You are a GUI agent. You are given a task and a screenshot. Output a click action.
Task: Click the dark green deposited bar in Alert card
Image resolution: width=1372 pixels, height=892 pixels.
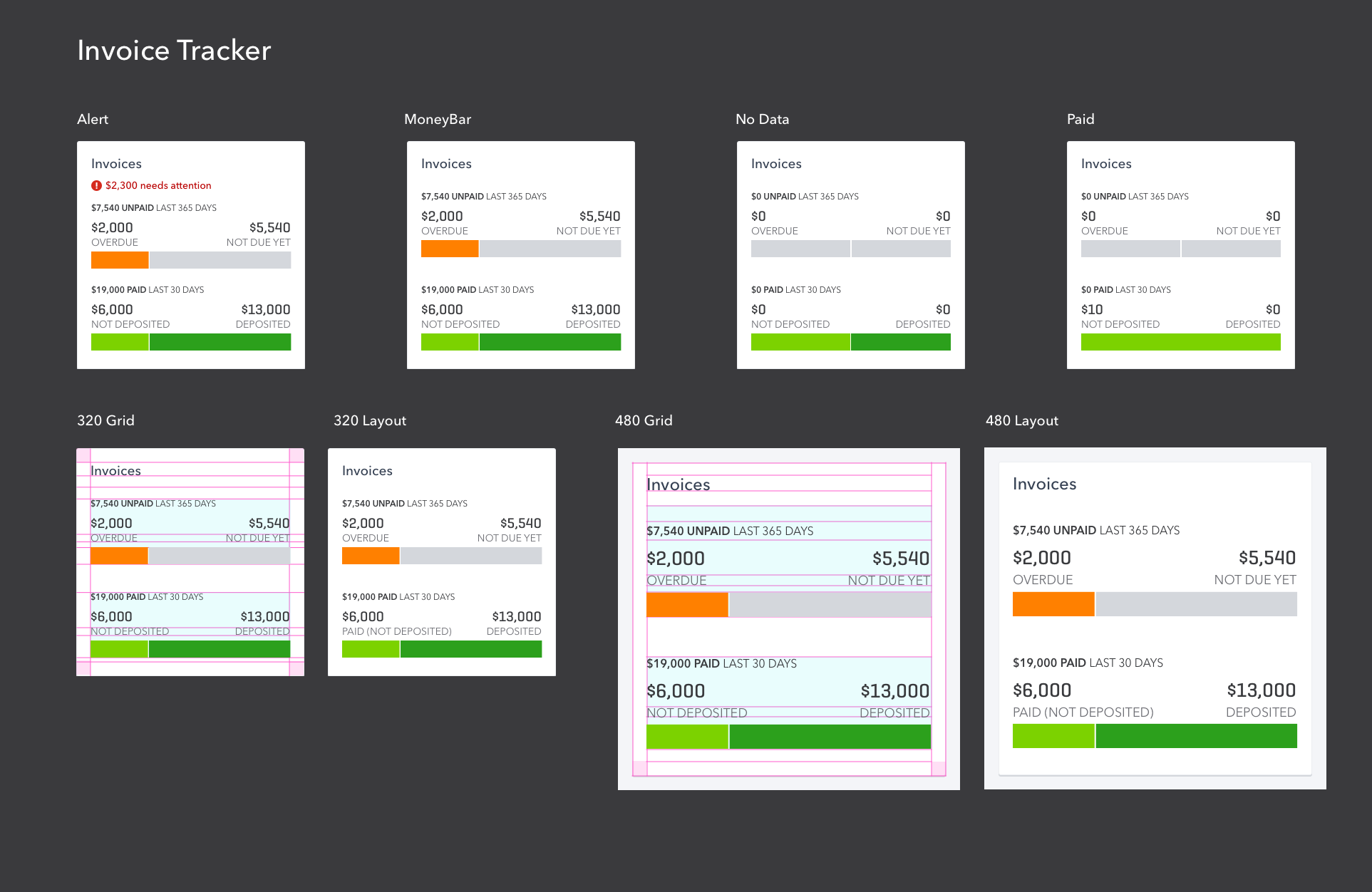tap(220, 342)
